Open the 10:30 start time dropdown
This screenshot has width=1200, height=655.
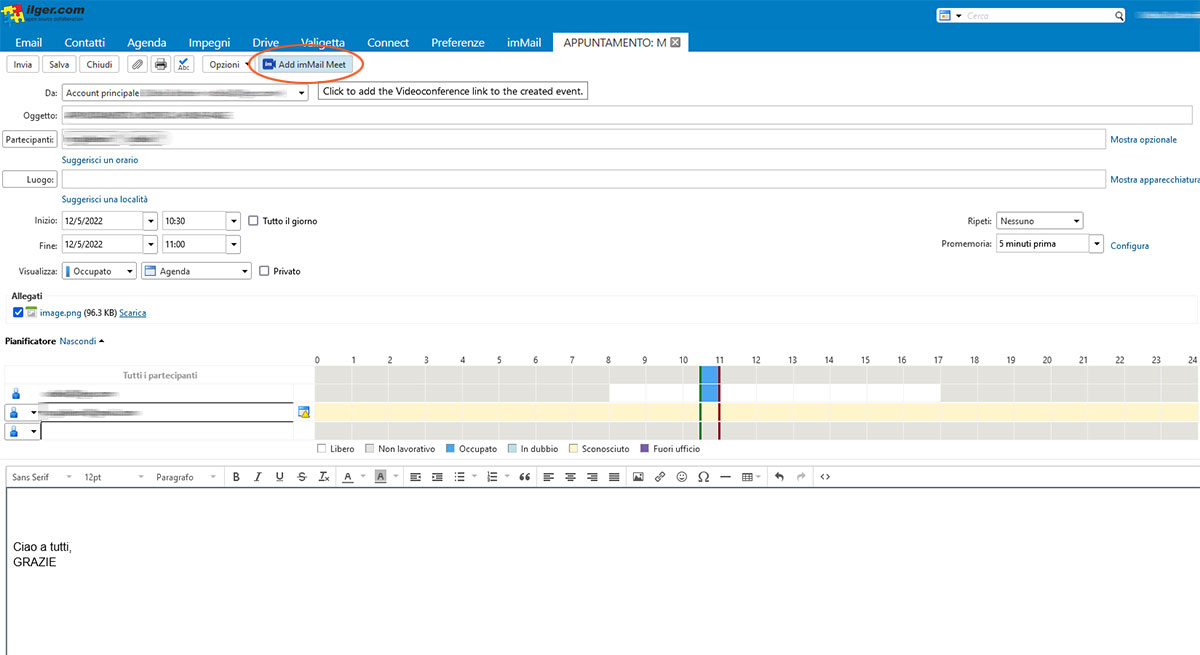click(x=234, y=220)
